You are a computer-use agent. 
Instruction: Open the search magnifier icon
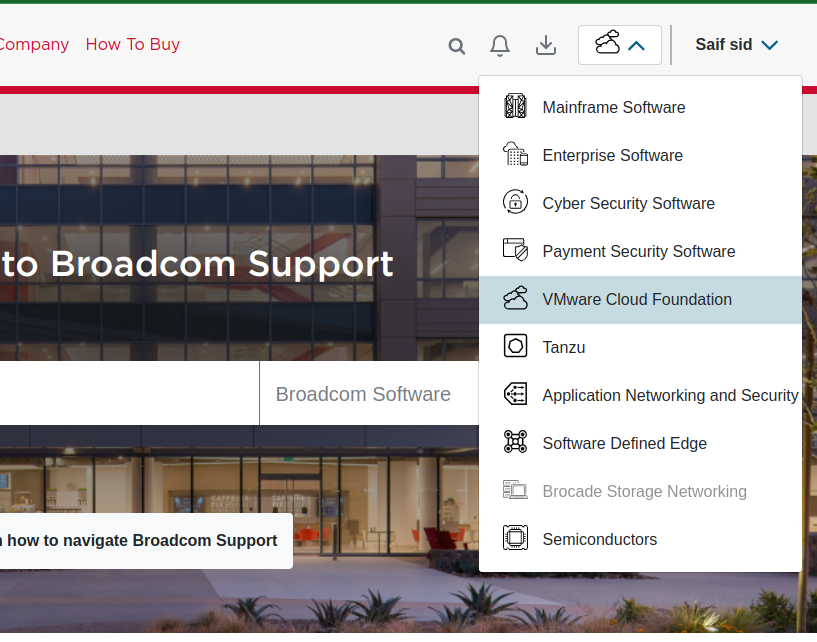tap(456, 46)
